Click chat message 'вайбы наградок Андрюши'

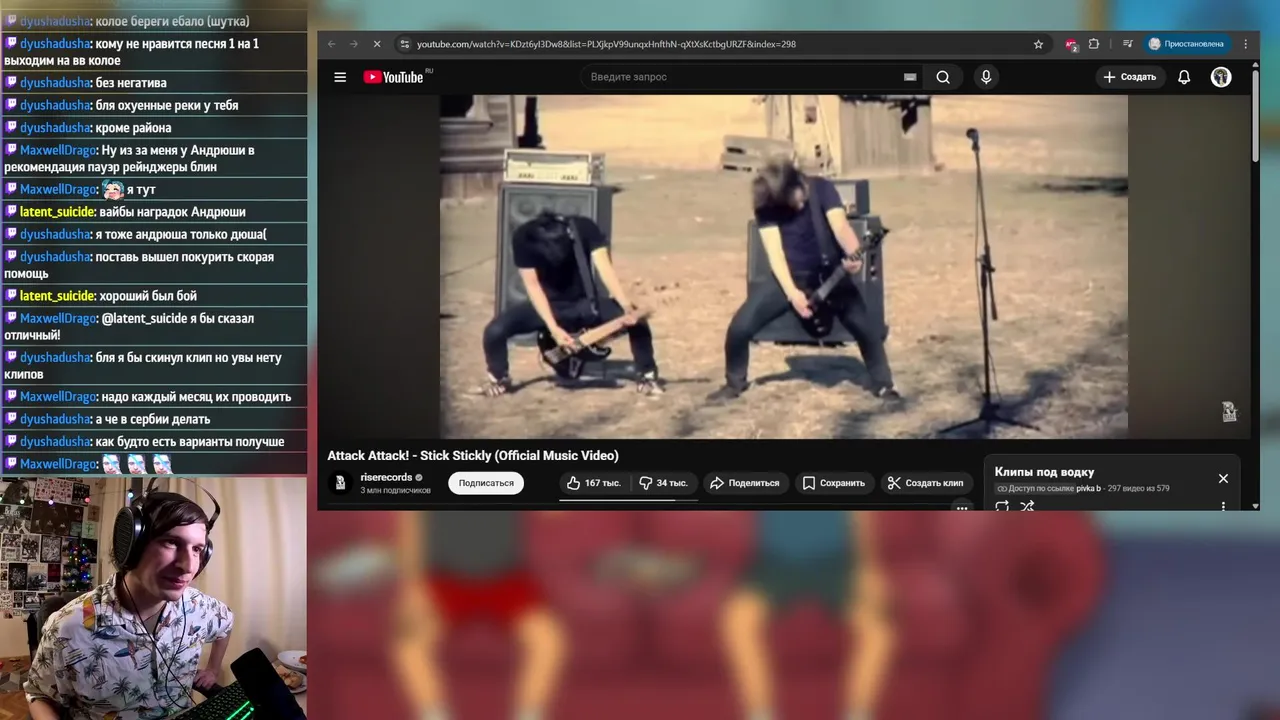172,212
